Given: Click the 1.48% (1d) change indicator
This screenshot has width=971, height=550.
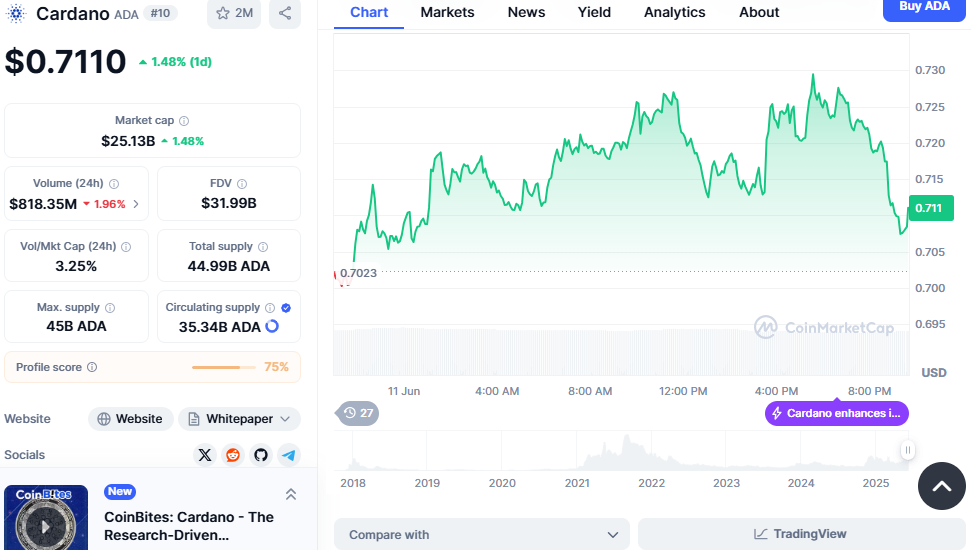Looking at the screenshot, I should (x=175, y=62).
